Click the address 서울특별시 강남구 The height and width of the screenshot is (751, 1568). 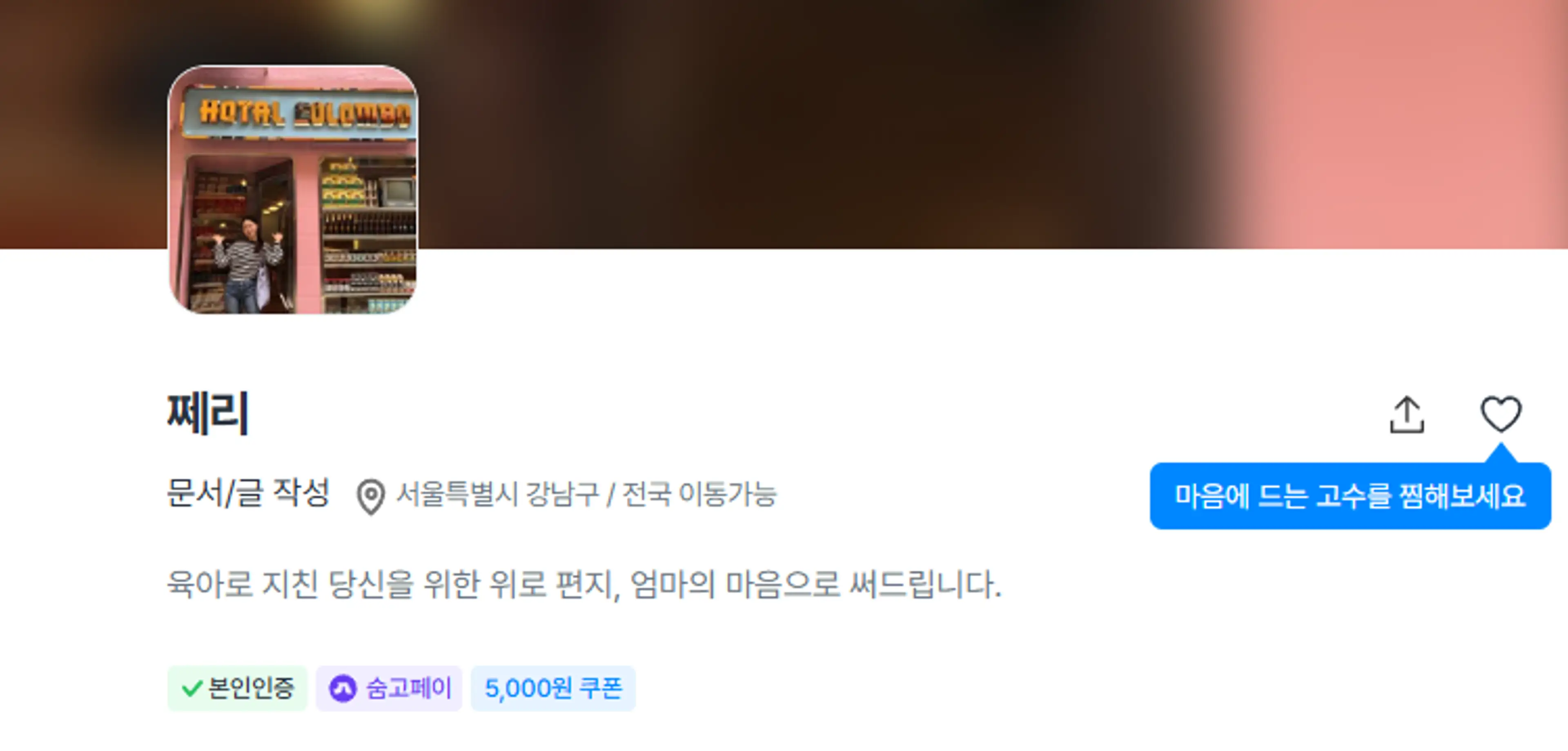coord(498,493)
